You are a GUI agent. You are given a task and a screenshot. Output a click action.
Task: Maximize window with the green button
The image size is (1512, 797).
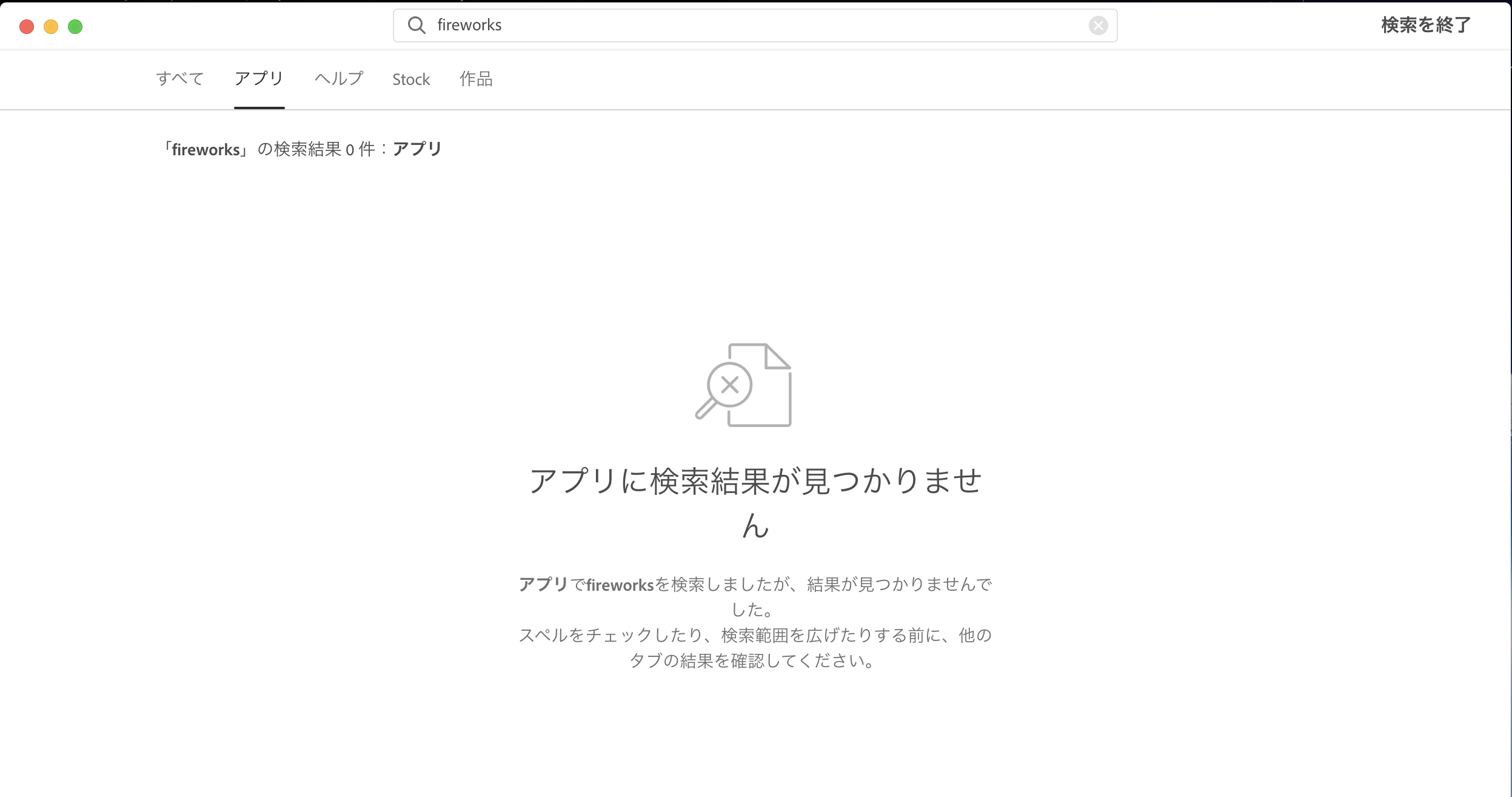tap(75, 27)
